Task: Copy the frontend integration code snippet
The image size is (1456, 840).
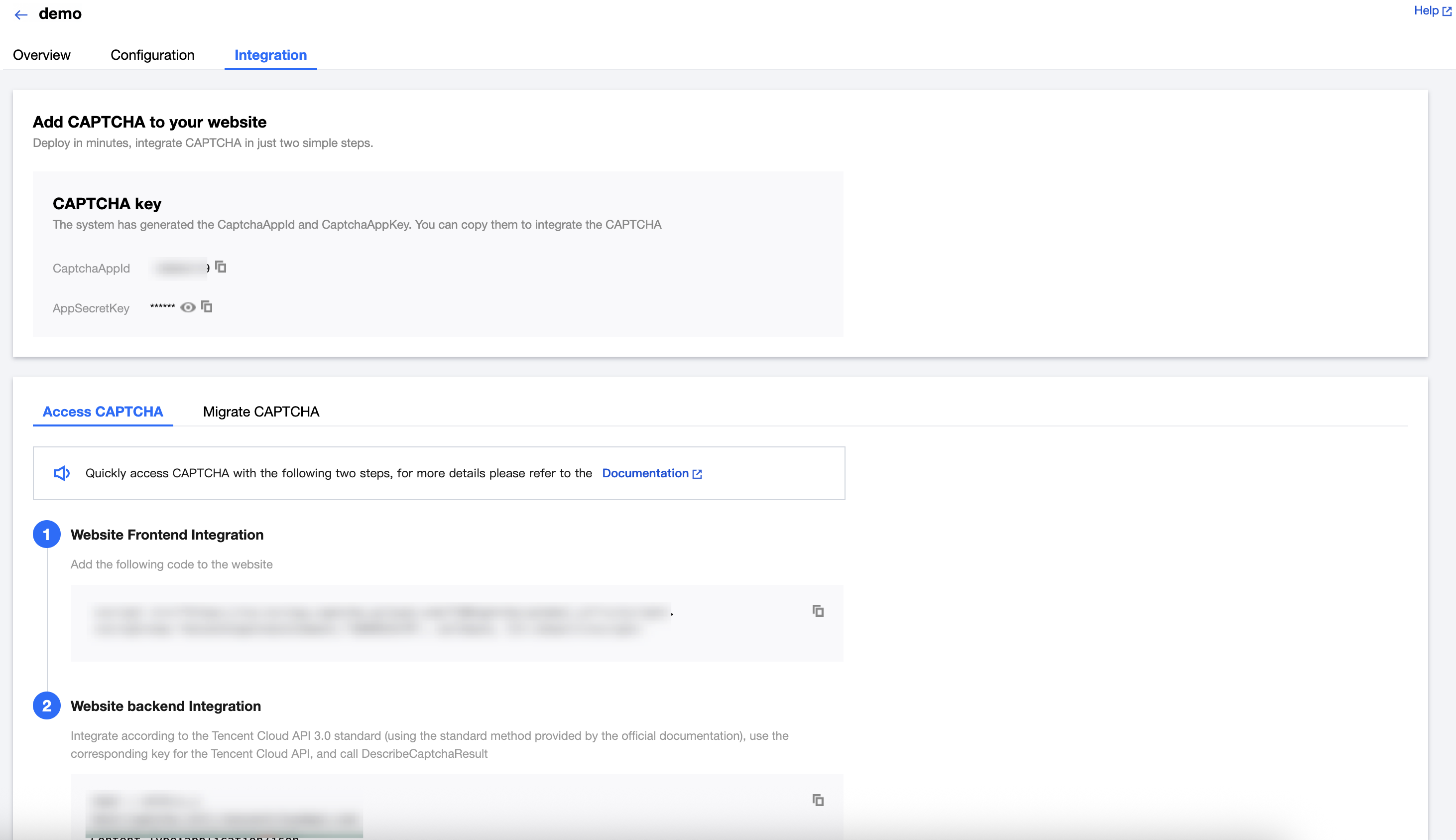Action: click(818, 610)
